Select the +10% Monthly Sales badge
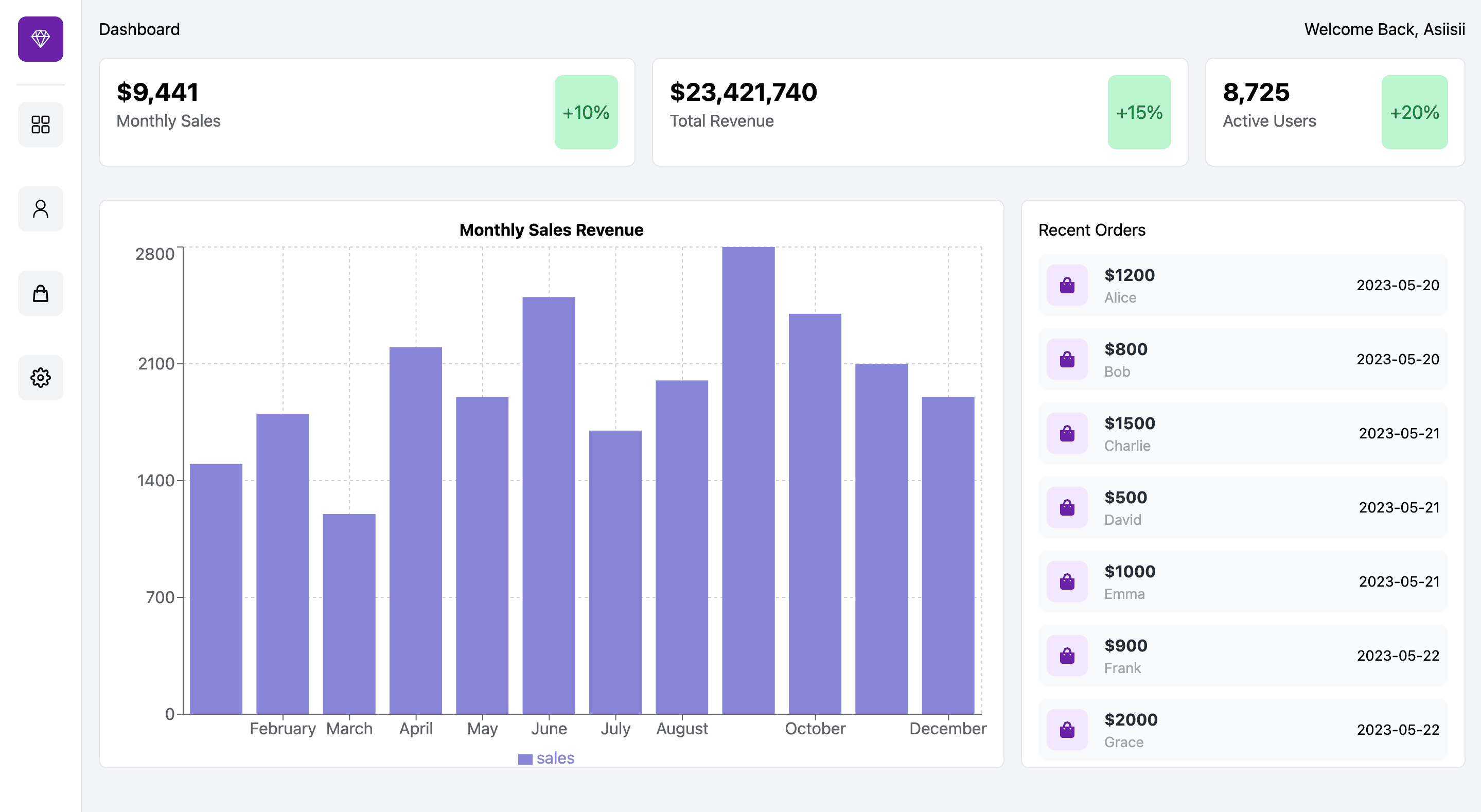The height and width of the screenshot is (812, 1481). click(586, 112)
